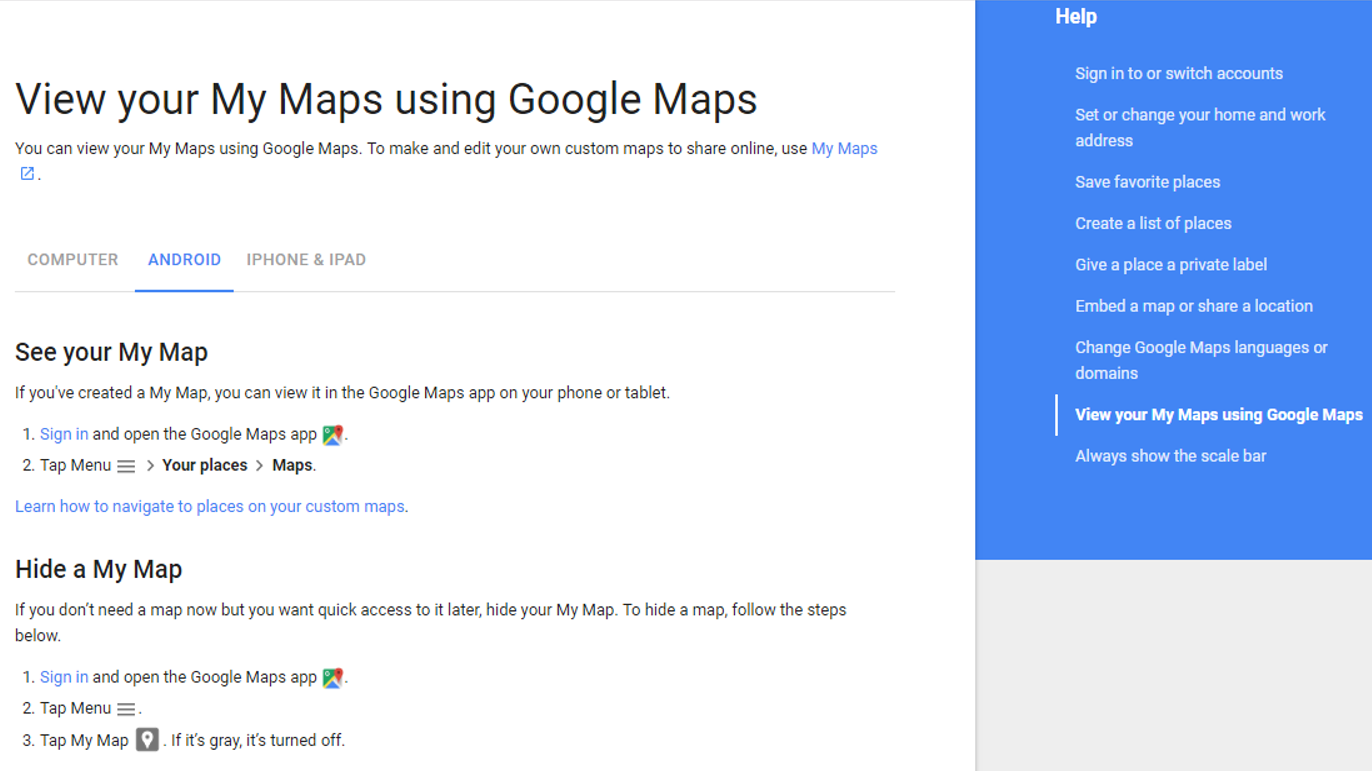The image size is (1372, 771).
Task: Open Create a list of places article
Action: 1153,223
